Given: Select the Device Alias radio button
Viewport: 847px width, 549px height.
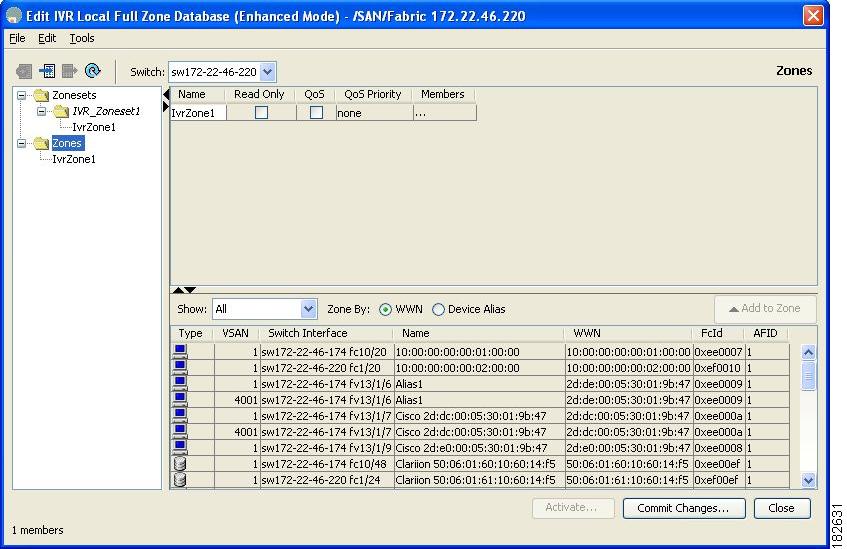Looking at the screenshot, I should click(x=438, y=310).
